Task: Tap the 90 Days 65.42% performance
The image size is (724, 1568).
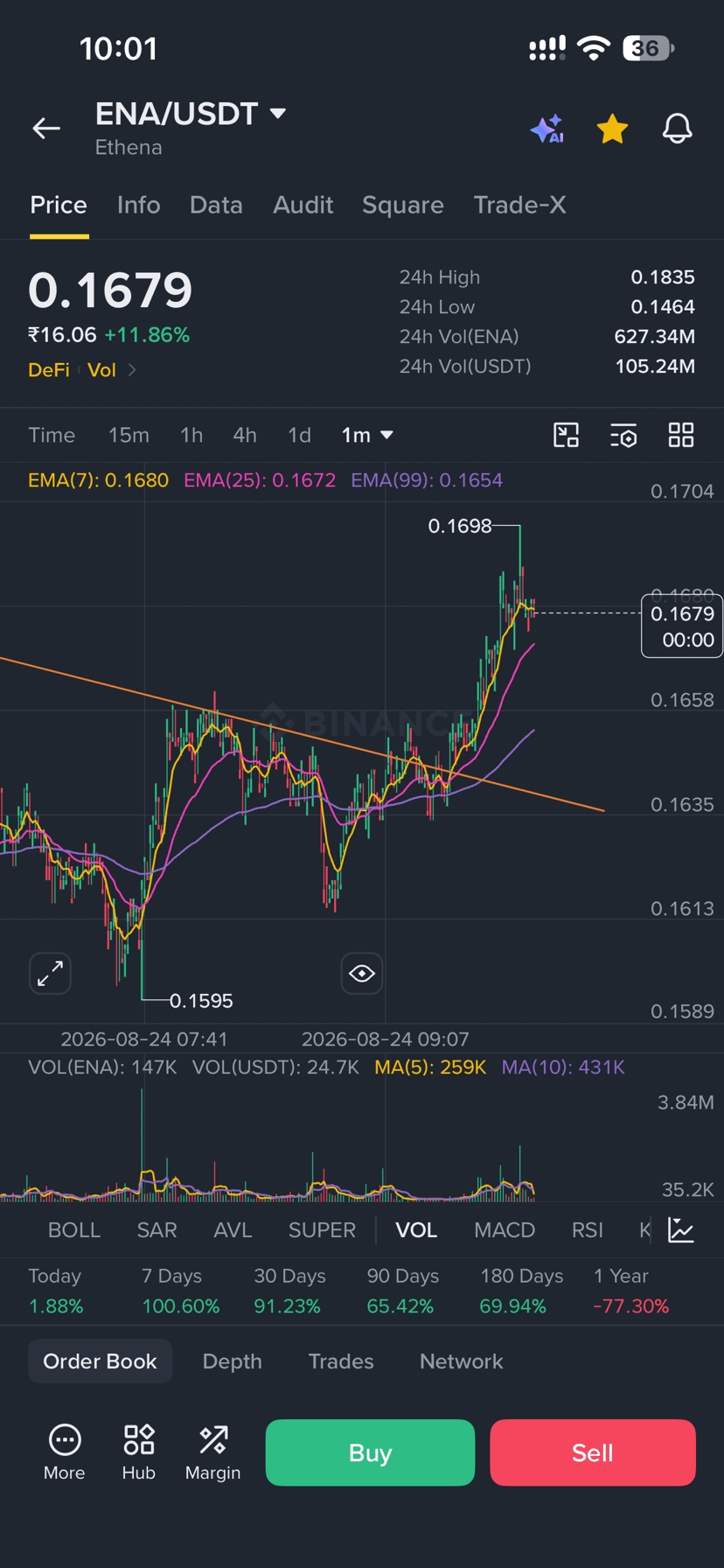Action: coord(402,1291)
